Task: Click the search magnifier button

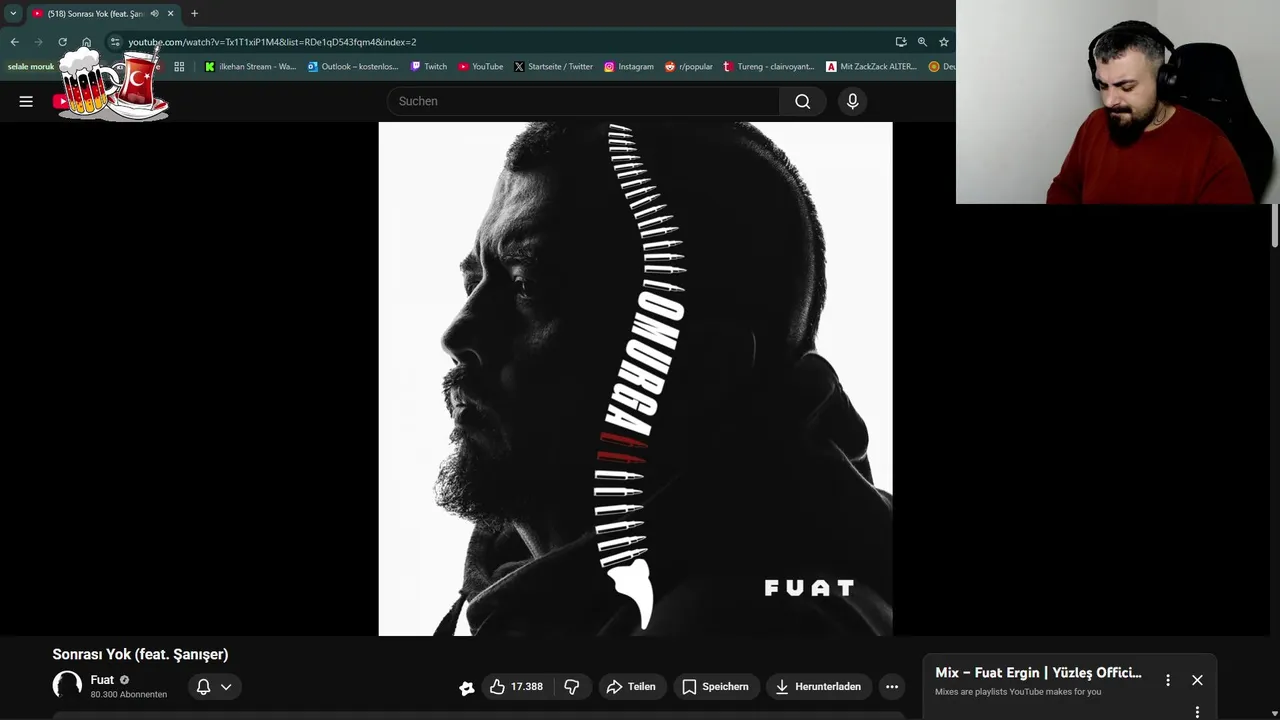Action: [x=802, y=101]
